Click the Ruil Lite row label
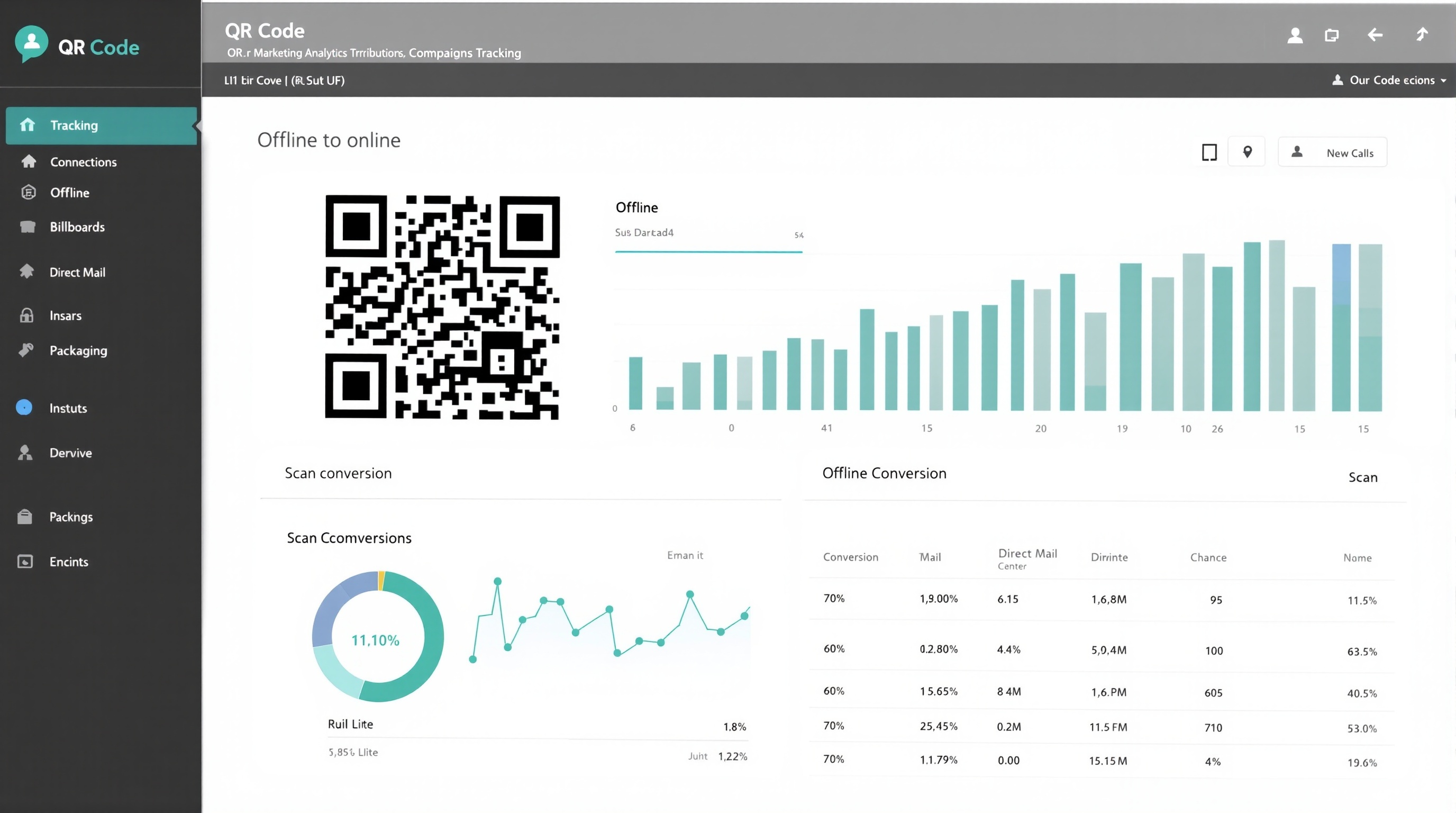 click(x=350, y=724)
